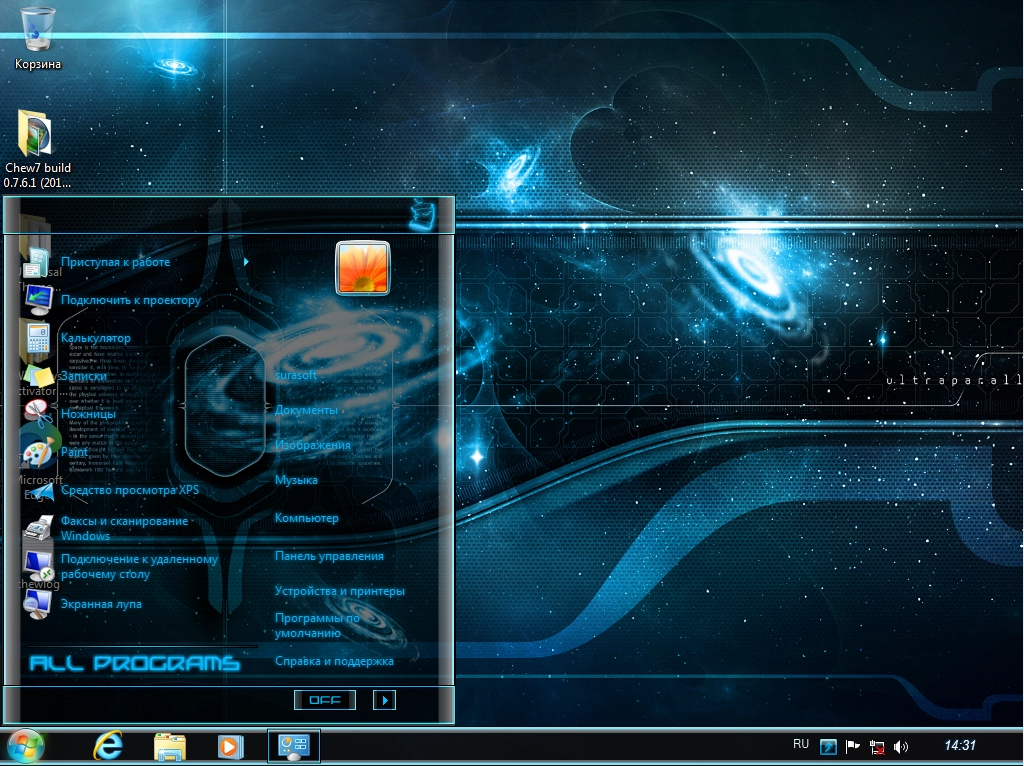This screenshot has width=1024, height=766.
Task: Select Устройства и принтеры menu entry
Action: pos(339,591)
